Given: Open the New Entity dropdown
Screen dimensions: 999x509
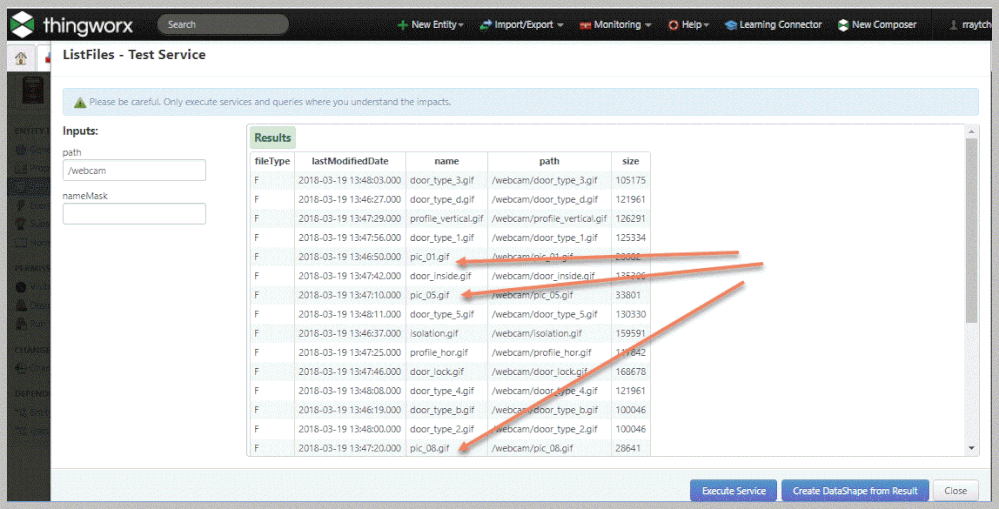Looking at the screenshot, I should pyautogui.click(x=437, y=25).
